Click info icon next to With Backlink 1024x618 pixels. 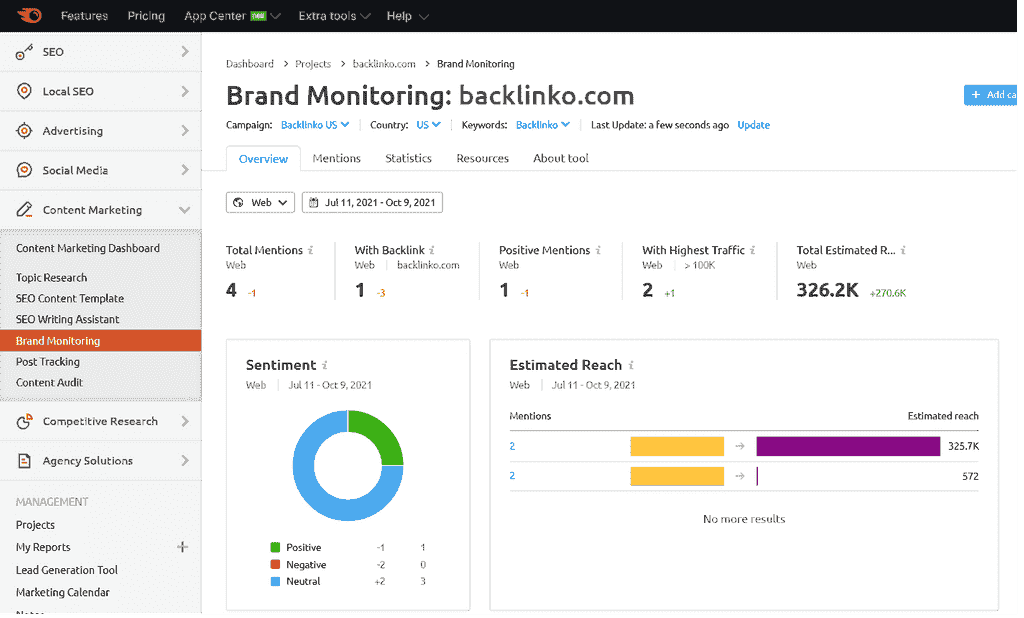point(432,250)
